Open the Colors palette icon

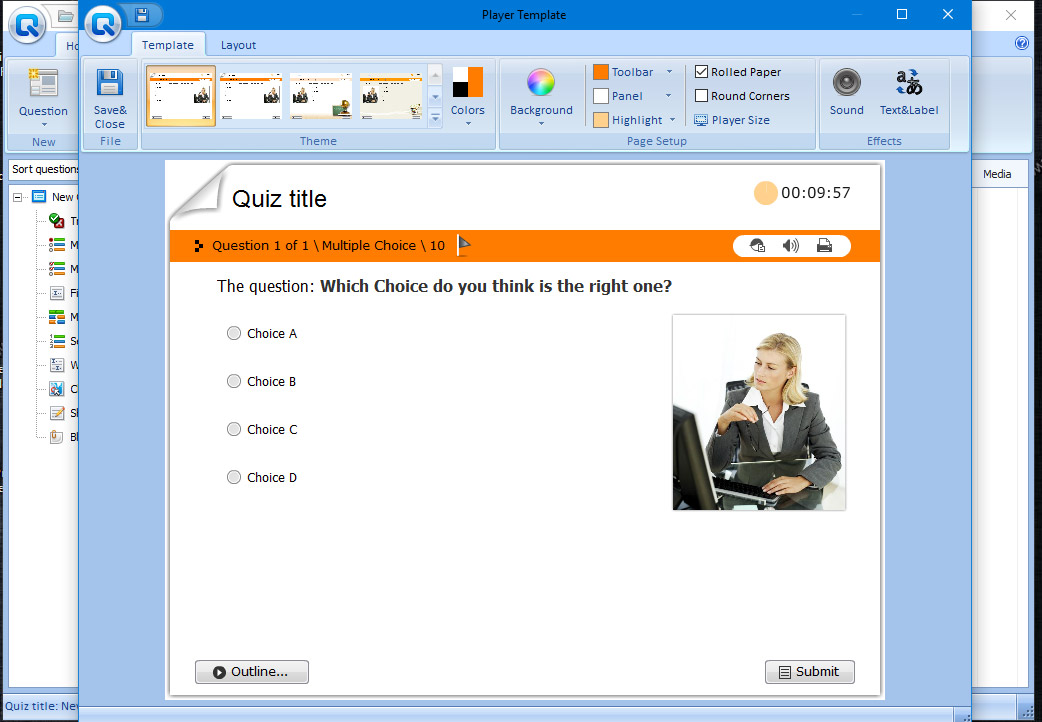(467, 82)
